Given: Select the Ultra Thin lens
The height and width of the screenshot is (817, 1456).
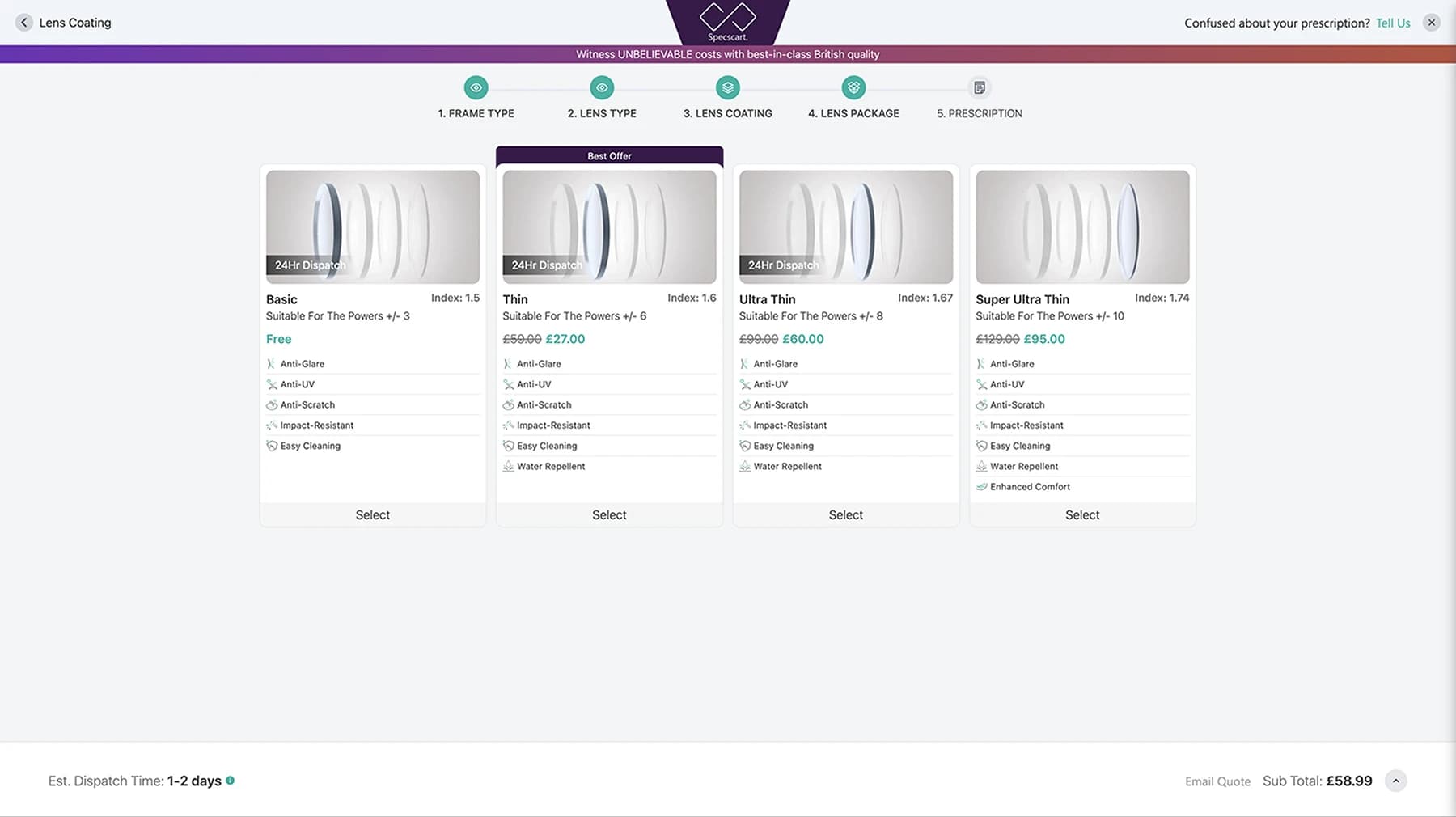Looking at the screenshot, I should pos(845,514).
